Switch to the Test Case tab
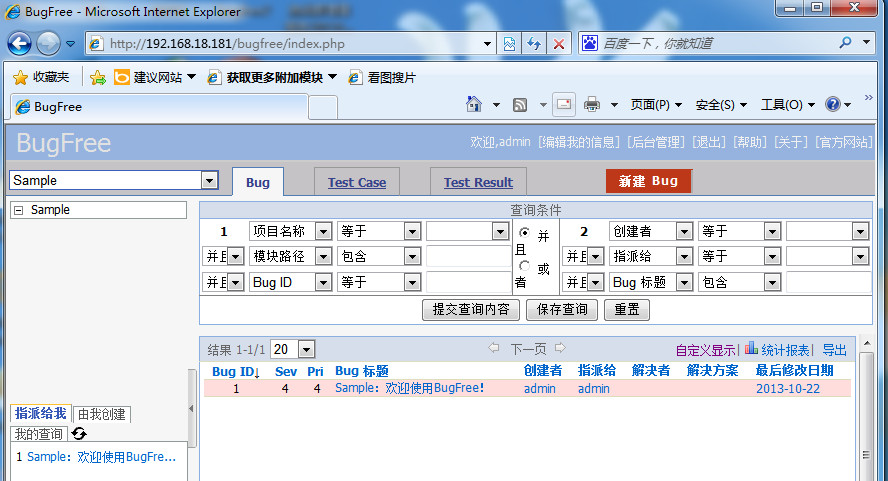The width and height of the screenshot is (888, 481). [357, 182]
